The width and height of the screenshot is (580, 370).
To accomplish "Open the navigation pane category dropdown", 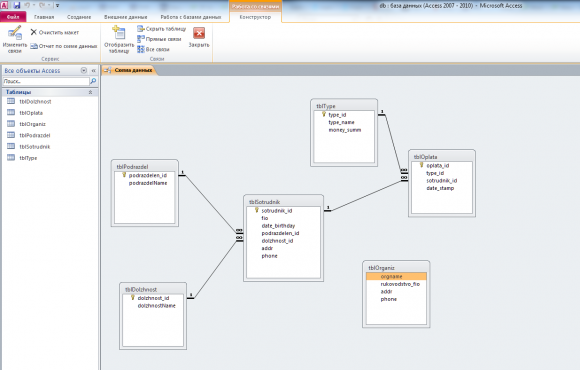I will point(84,70).
